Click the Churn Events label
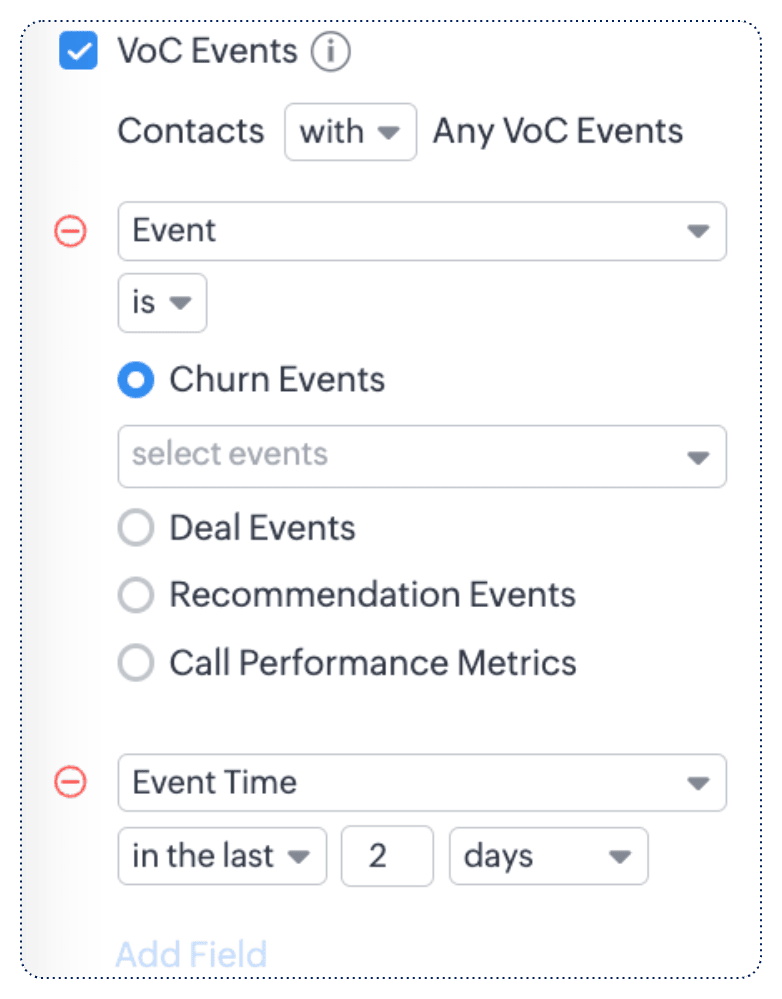The image size is (782, 999). click(x=277, y=380)
